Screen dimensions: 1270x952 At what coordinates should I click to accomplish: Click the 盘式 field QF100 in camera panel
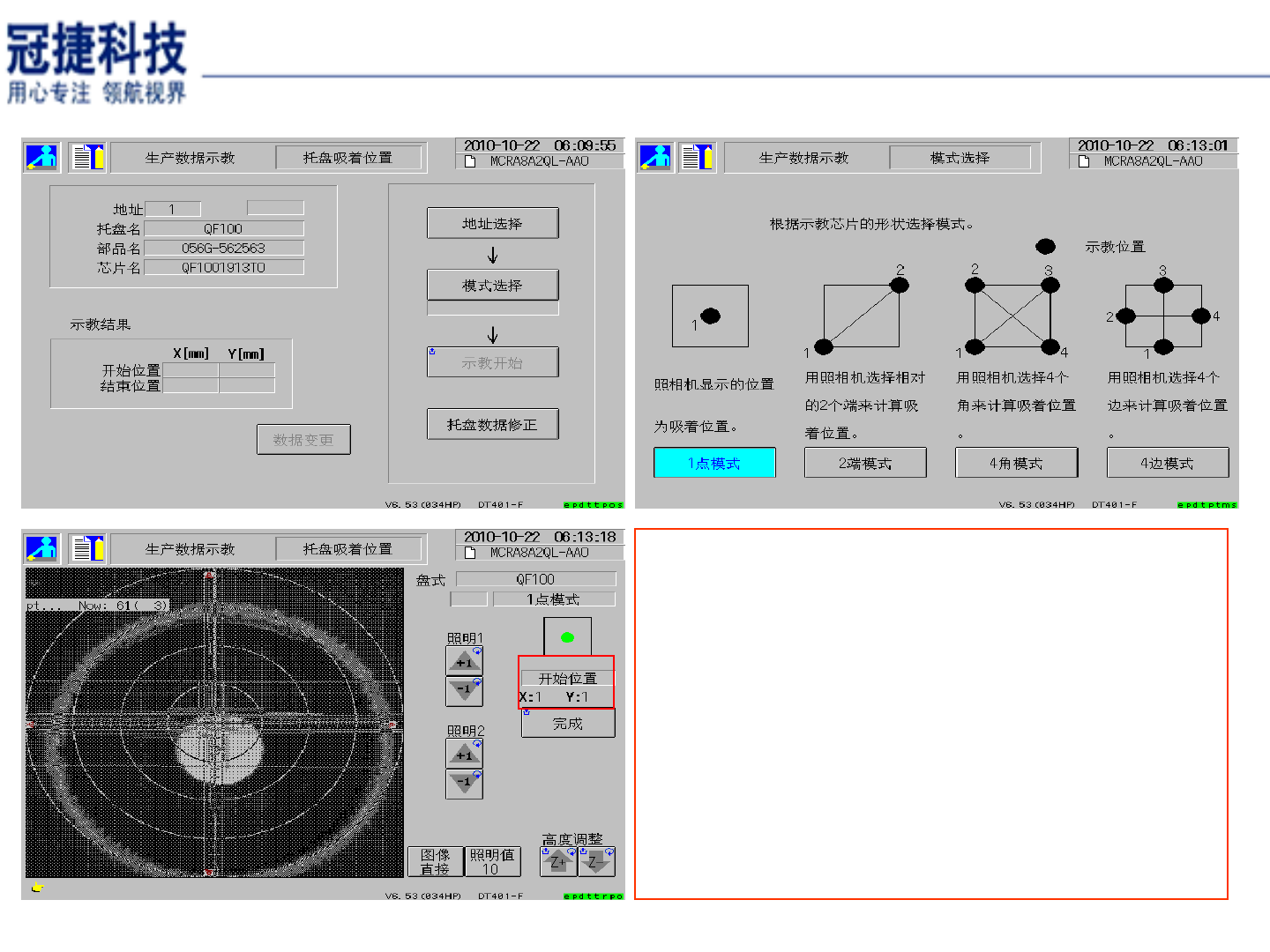pos(535,579)
